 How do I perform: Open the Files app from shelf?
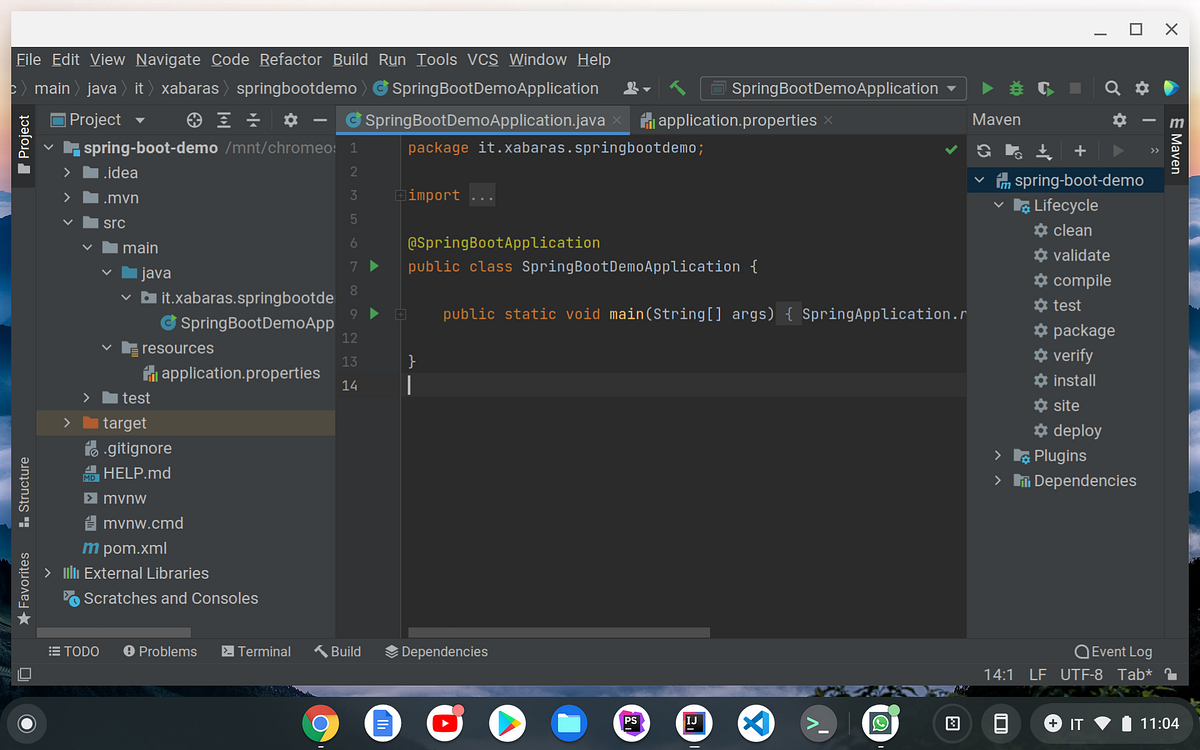tap(569, 723)
